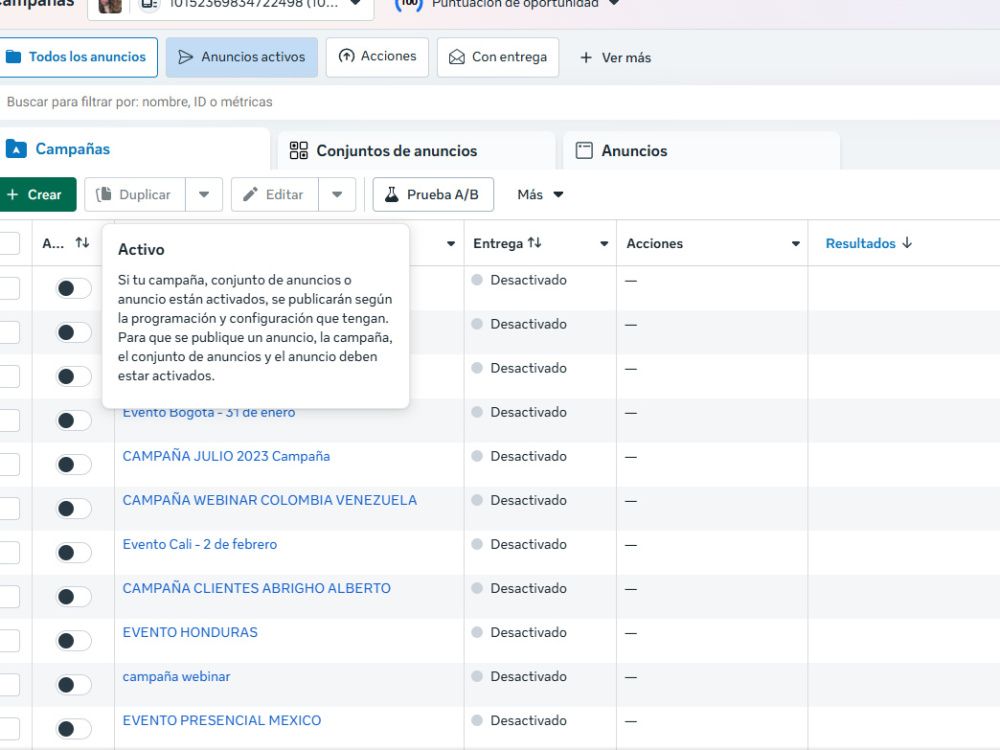Click Ver más plus option
The height and width of the screenshot is (750, 1000).
pyautogui.click(x=615, y=58)
